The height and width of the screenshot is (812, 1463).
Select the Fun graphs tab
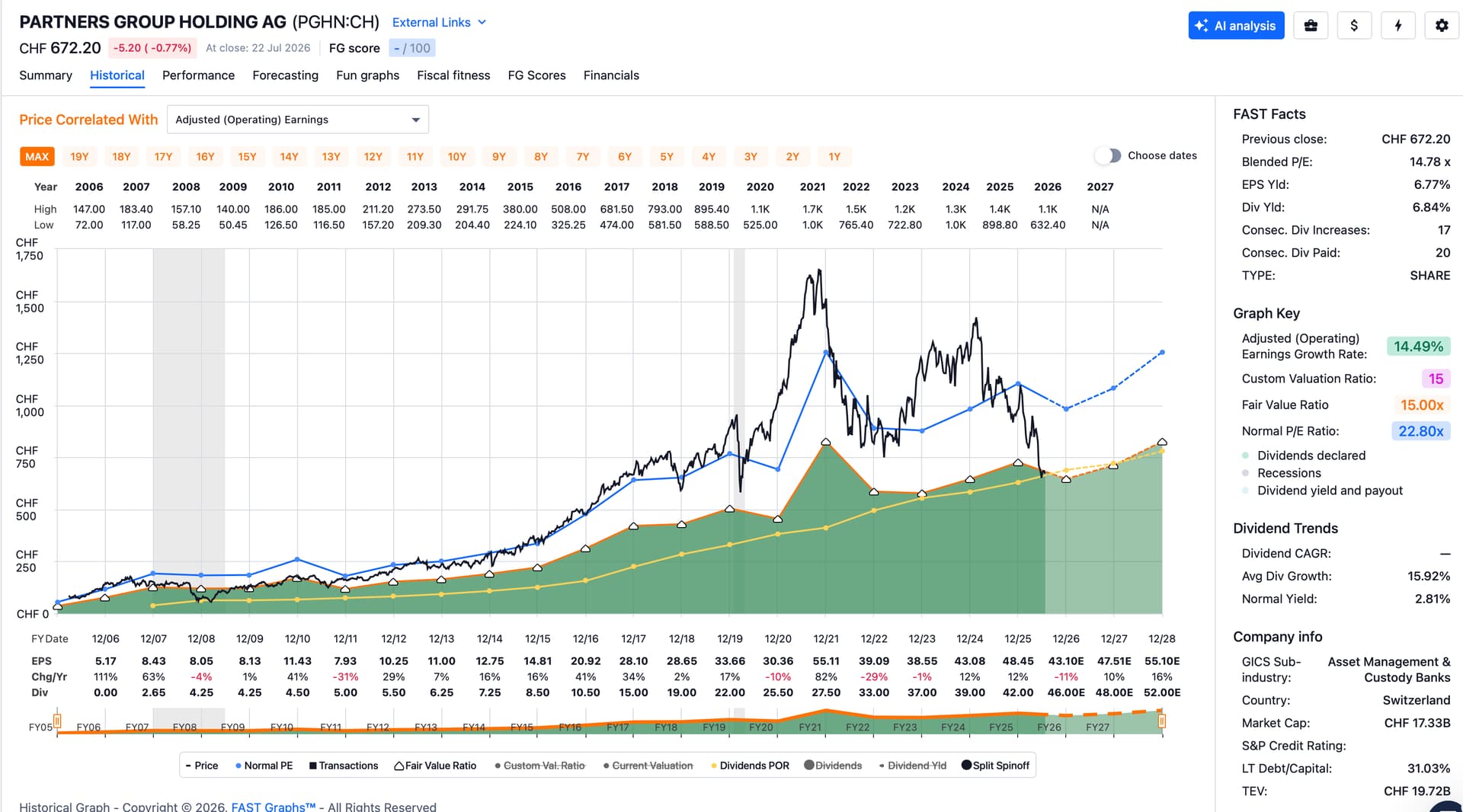(367, 75)
